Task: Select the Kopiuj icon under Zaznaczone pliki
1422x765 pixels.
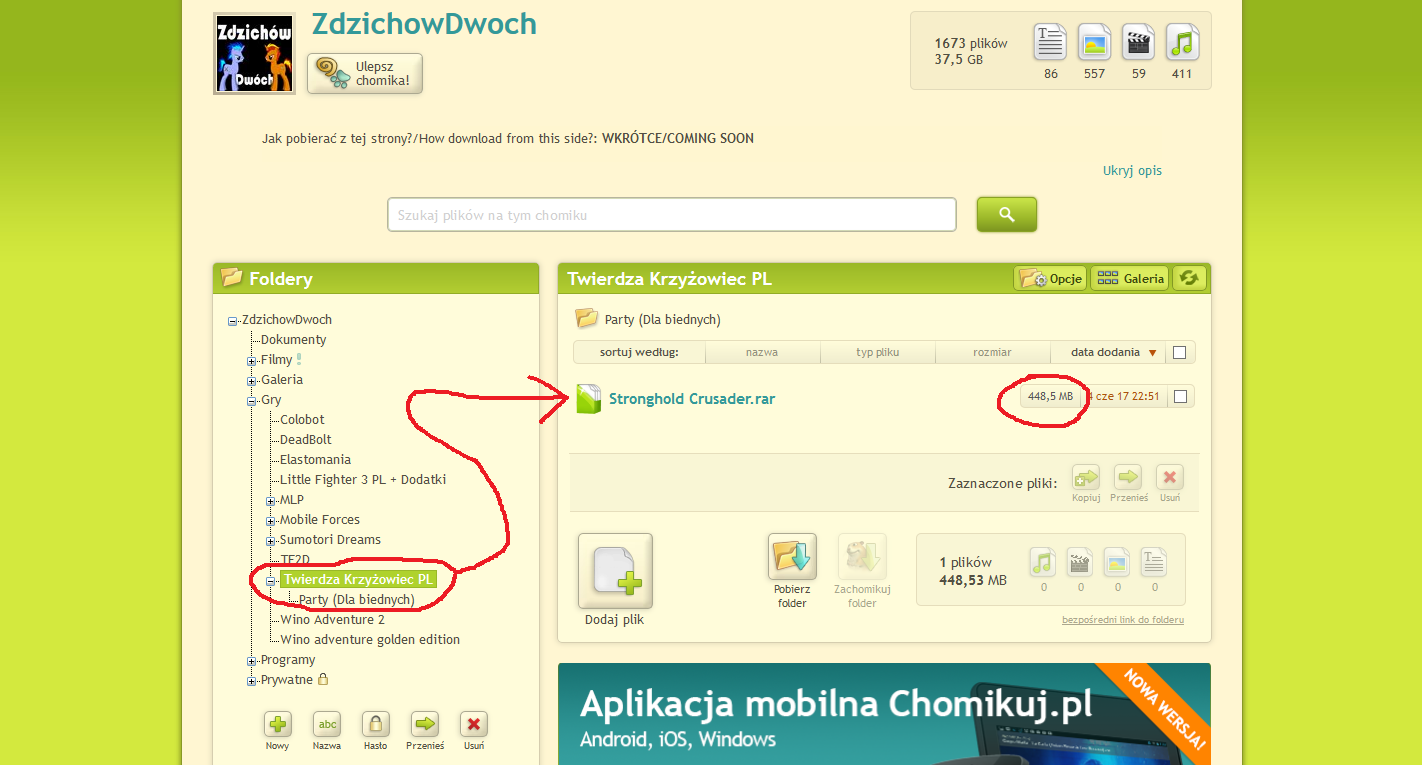Action: pyautogui.click(x=1085, y=478)
